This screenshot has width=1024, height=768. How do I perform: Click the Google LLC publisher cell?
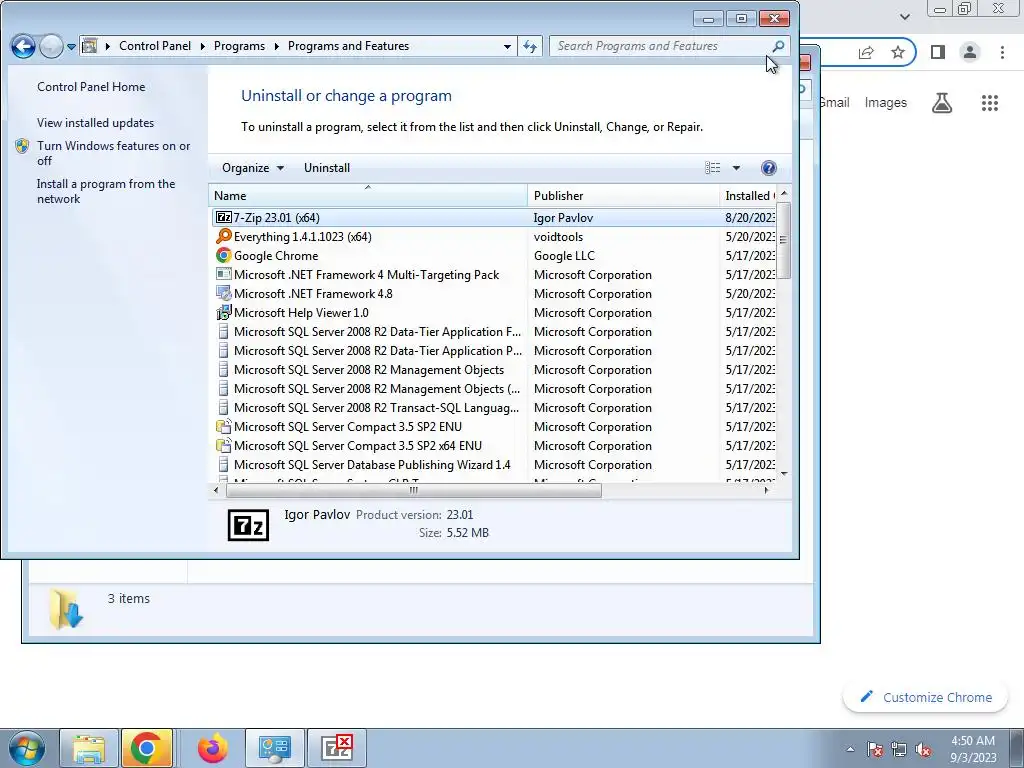point(564,255)
